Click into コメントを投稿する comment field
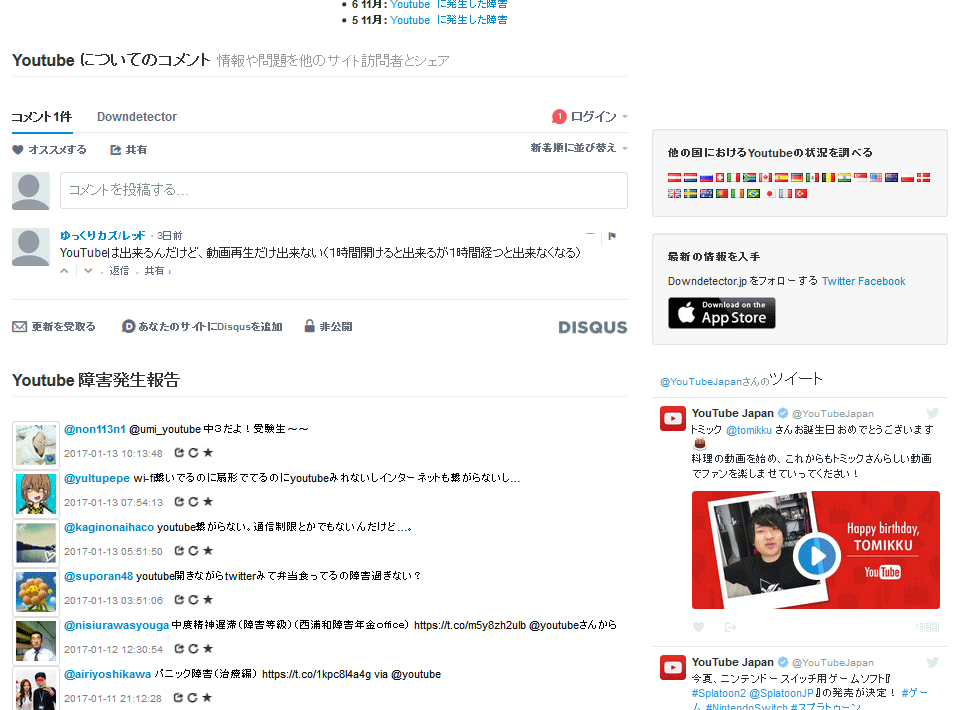 [344, 190]
